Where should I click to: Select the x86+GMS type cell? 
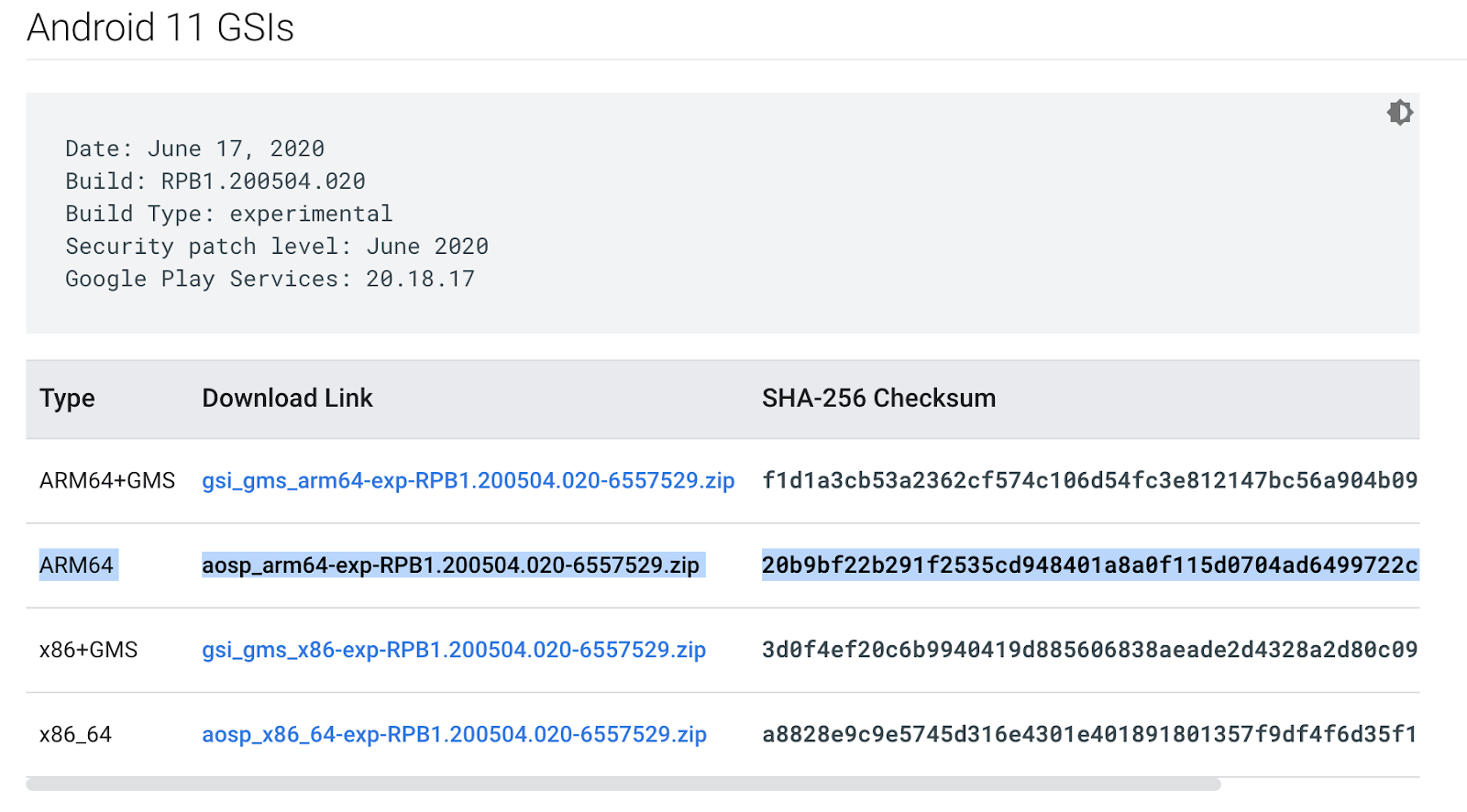pyautogui.click(x=88, y=650)
